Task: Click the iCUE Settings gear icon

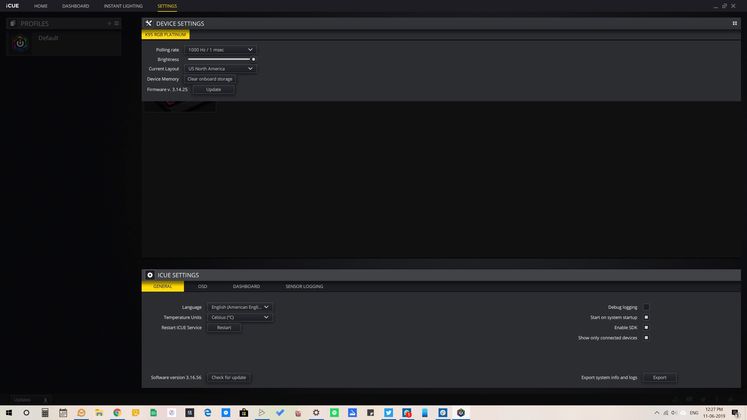Action: [150, 275]
